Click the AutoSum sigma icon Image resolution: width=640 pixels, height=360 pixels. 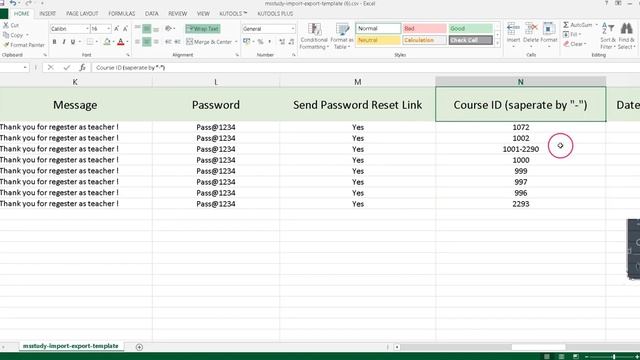566,25
